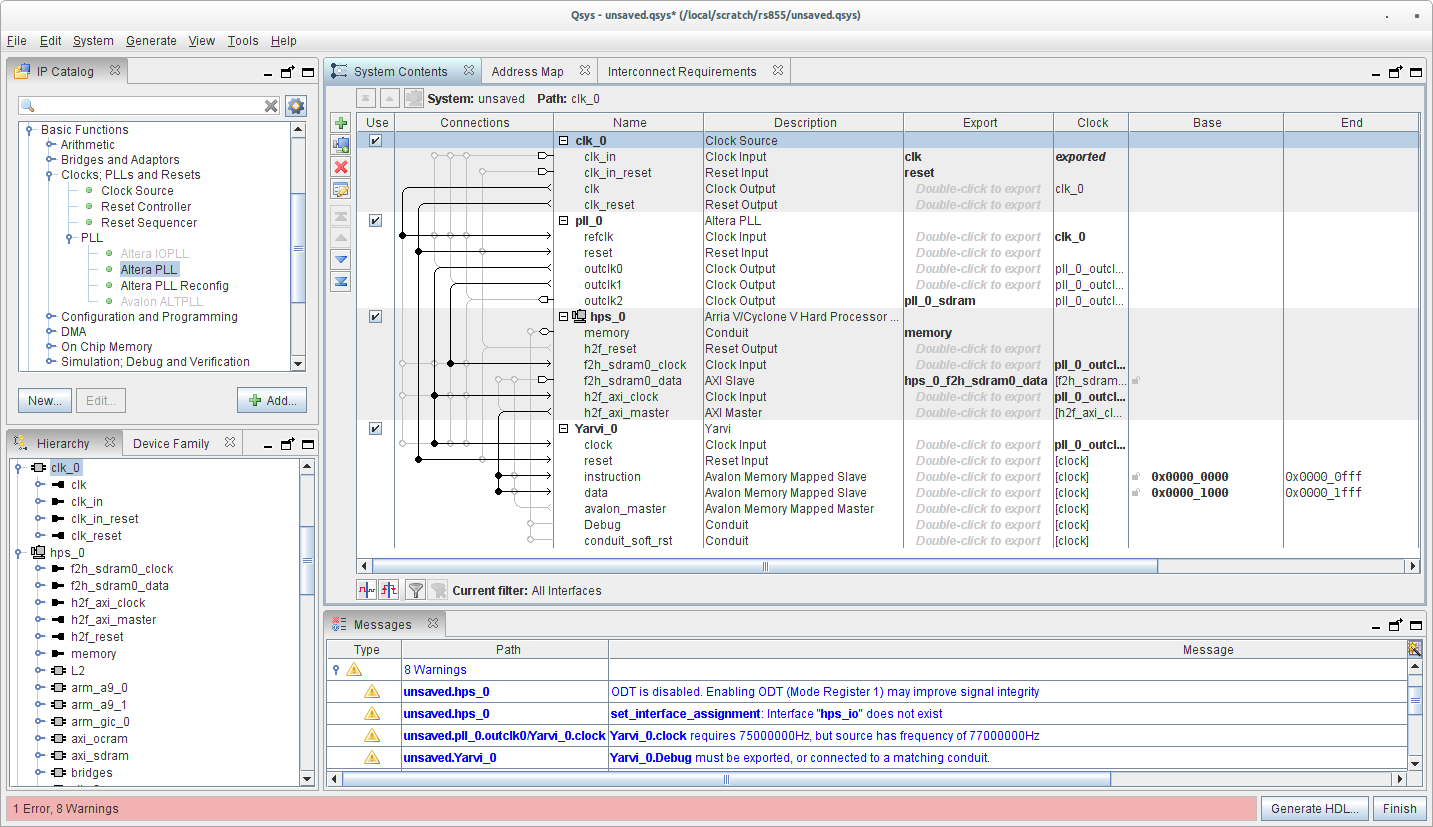Click the red X remove component icon
Image resolution: width=1433 pixels, height=827 pixels.
(x=341, y=167)
